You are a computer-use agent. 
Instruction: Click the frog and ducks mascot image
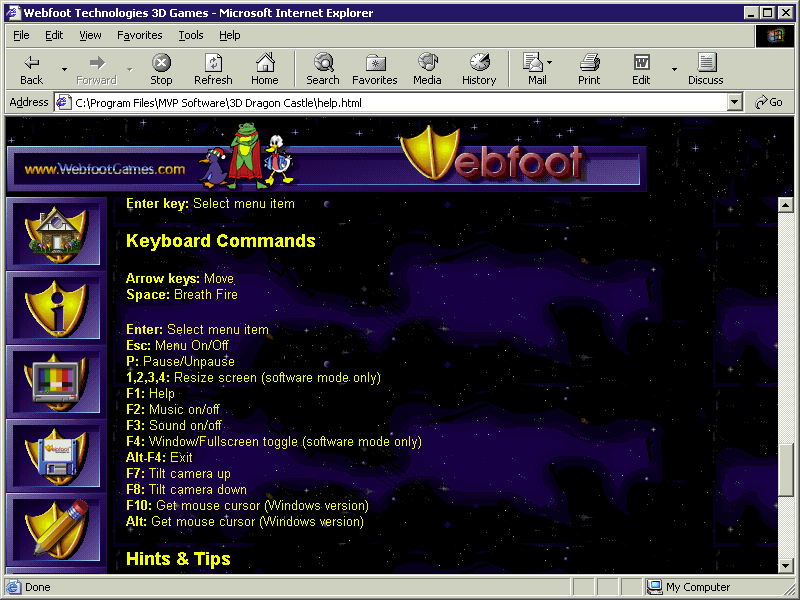pos(246,155)
